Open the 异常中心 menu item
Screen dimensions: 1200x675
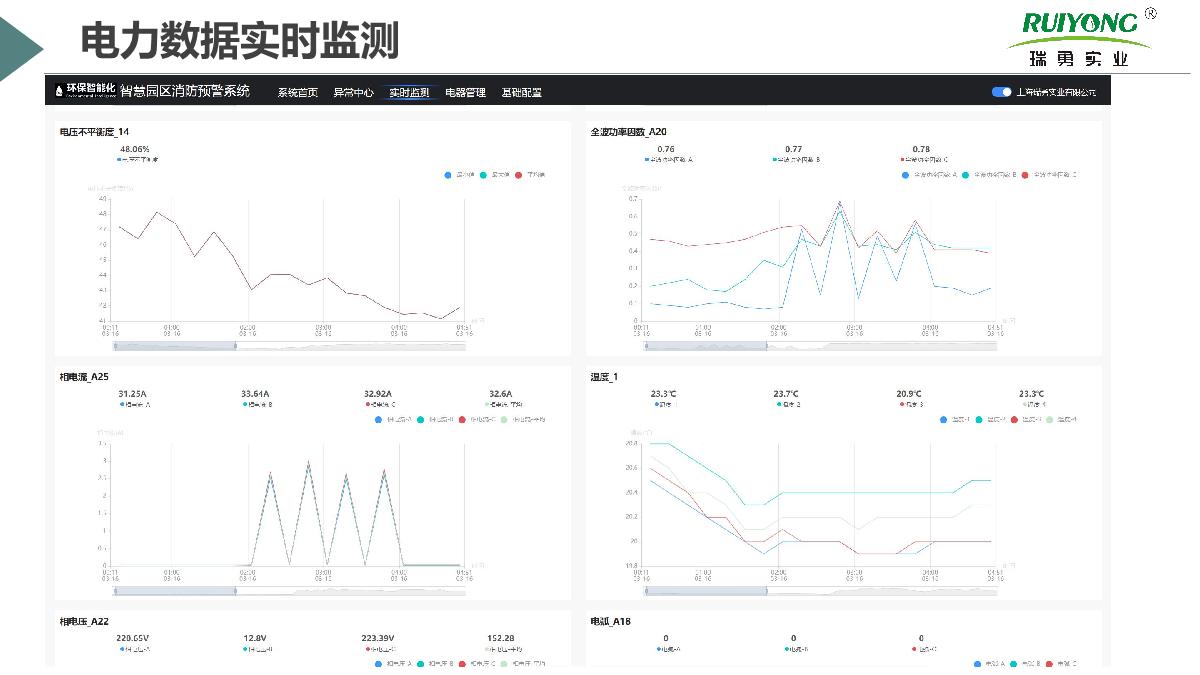coord(354,92)
